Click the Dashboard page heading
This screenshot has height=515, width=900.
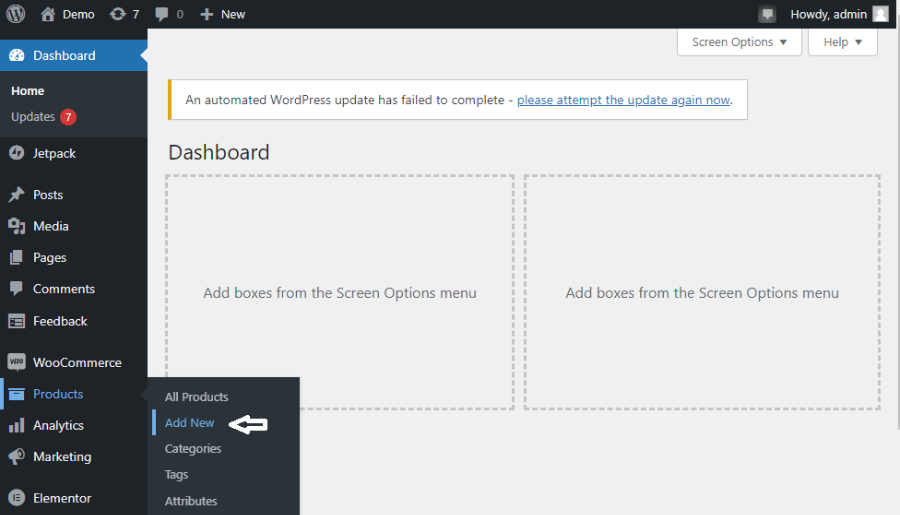click(x=219, y=152)
